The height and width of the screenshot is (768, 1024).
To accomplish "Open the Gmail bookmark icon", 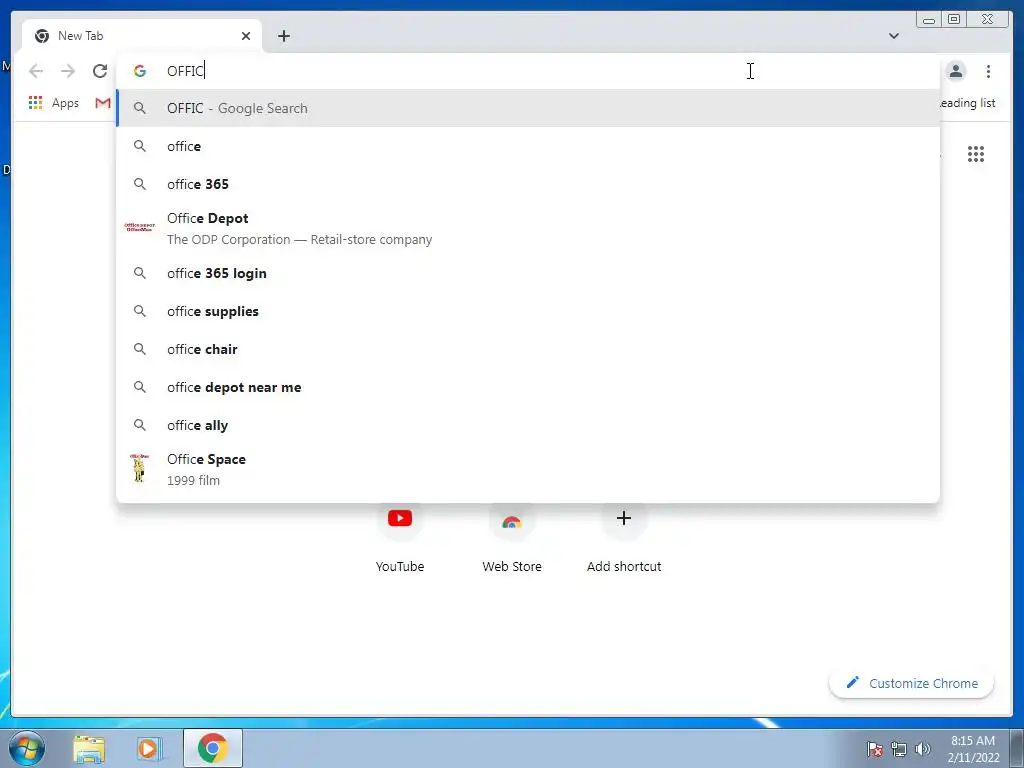I will pyautogui.click(x=103, y=103).
